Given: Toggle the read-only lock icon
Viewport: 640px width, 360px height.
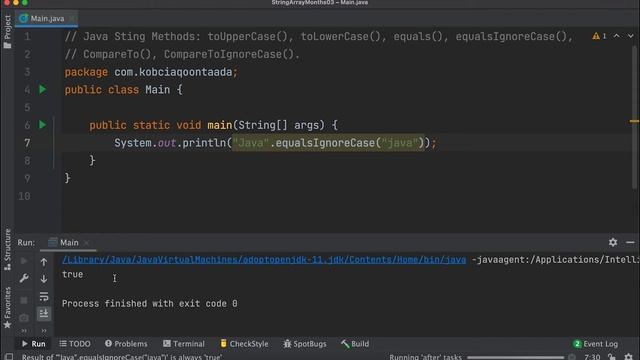Looking at the screenshot, I should tap(612, 357).
